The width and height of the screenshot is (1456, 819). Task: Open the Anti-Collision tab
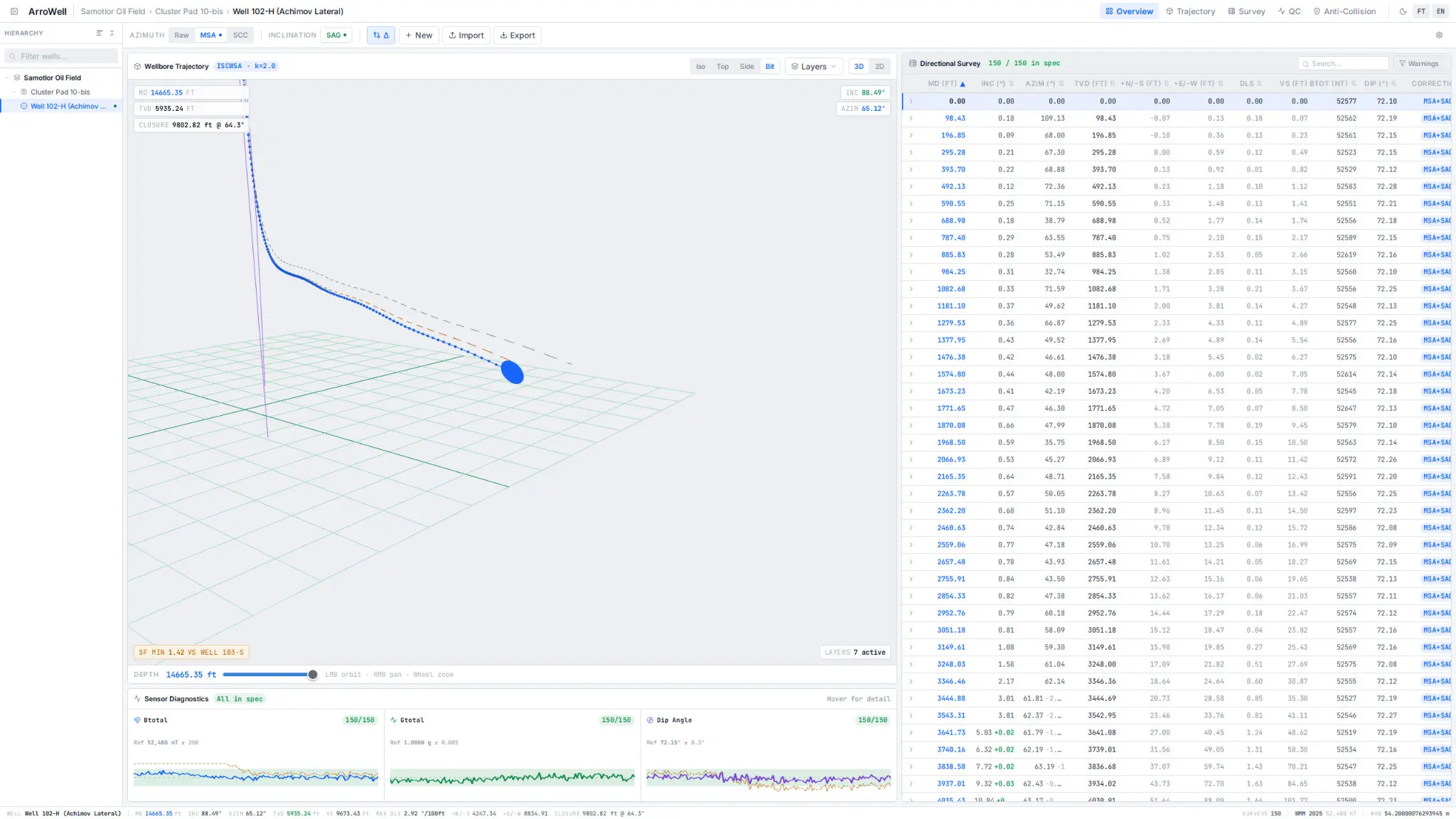1344,11
